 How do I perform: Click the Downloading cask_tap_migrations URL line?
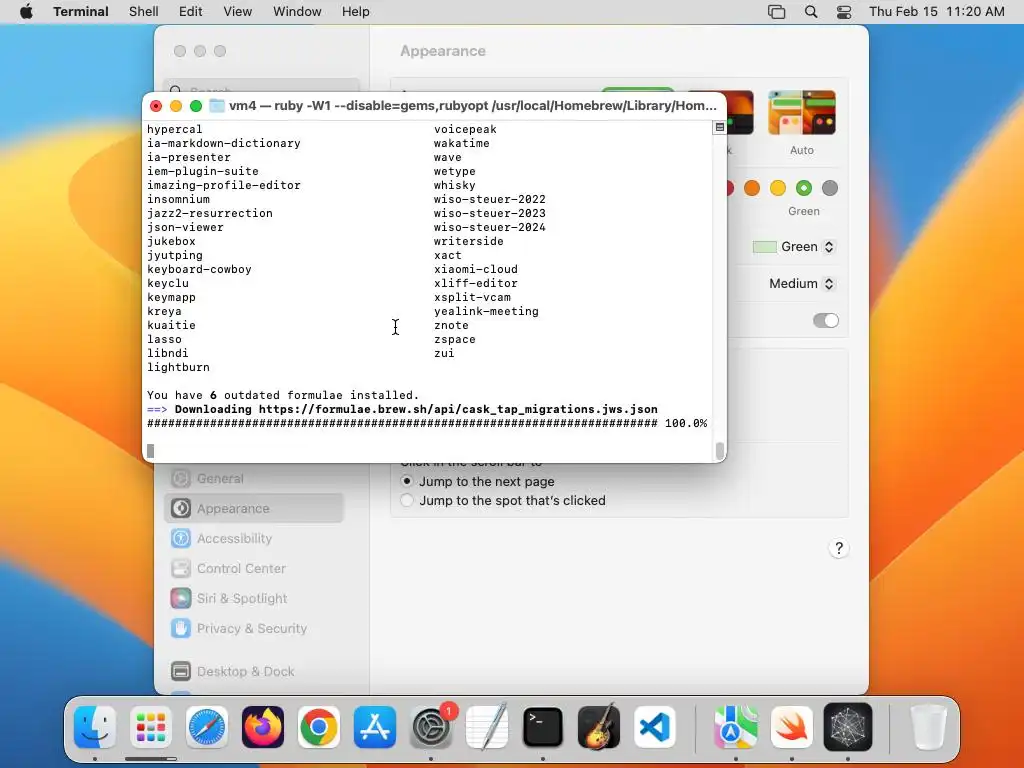point(402,409)
